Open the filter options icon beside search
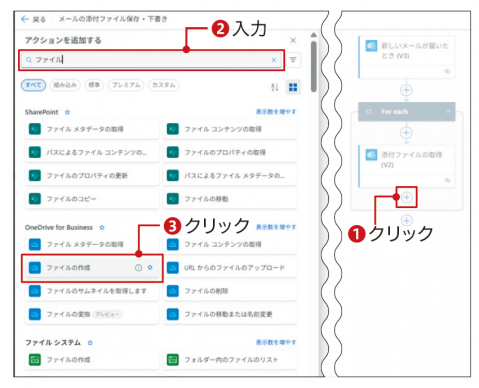 coord(293,60)
